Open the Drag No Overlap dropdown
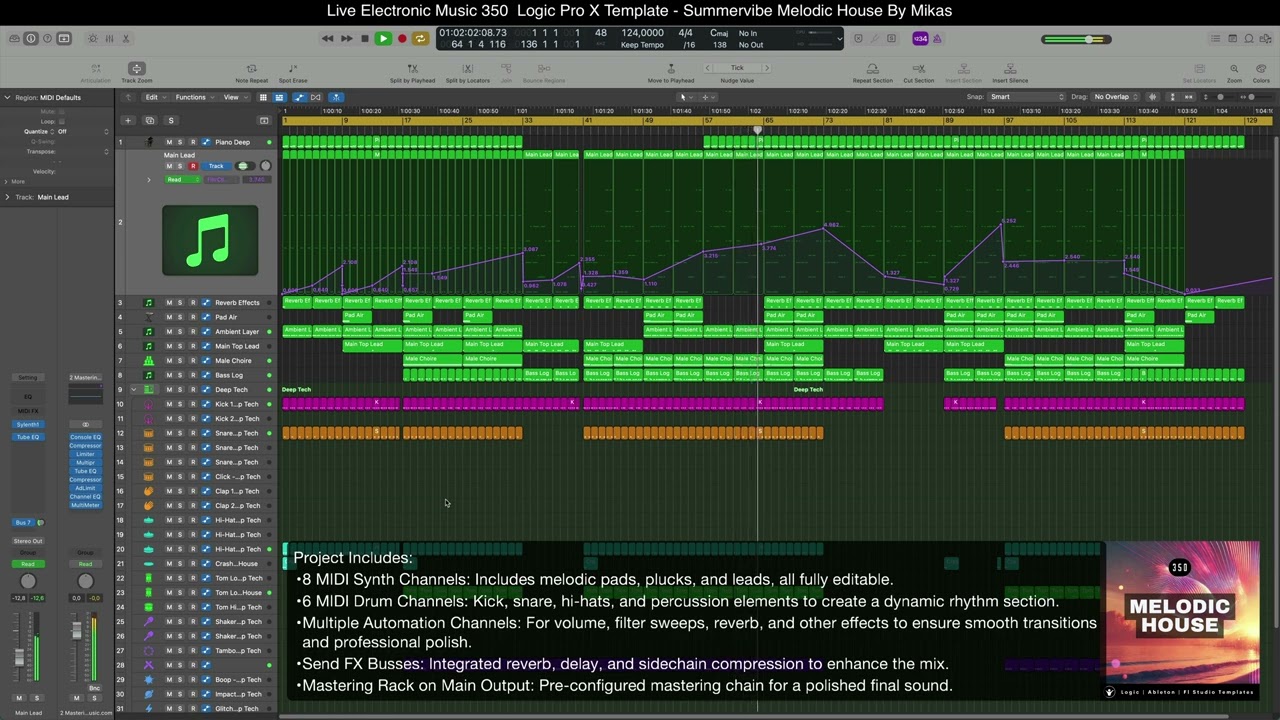Screen dimensions: 1280x720 tap(1117, 97)
